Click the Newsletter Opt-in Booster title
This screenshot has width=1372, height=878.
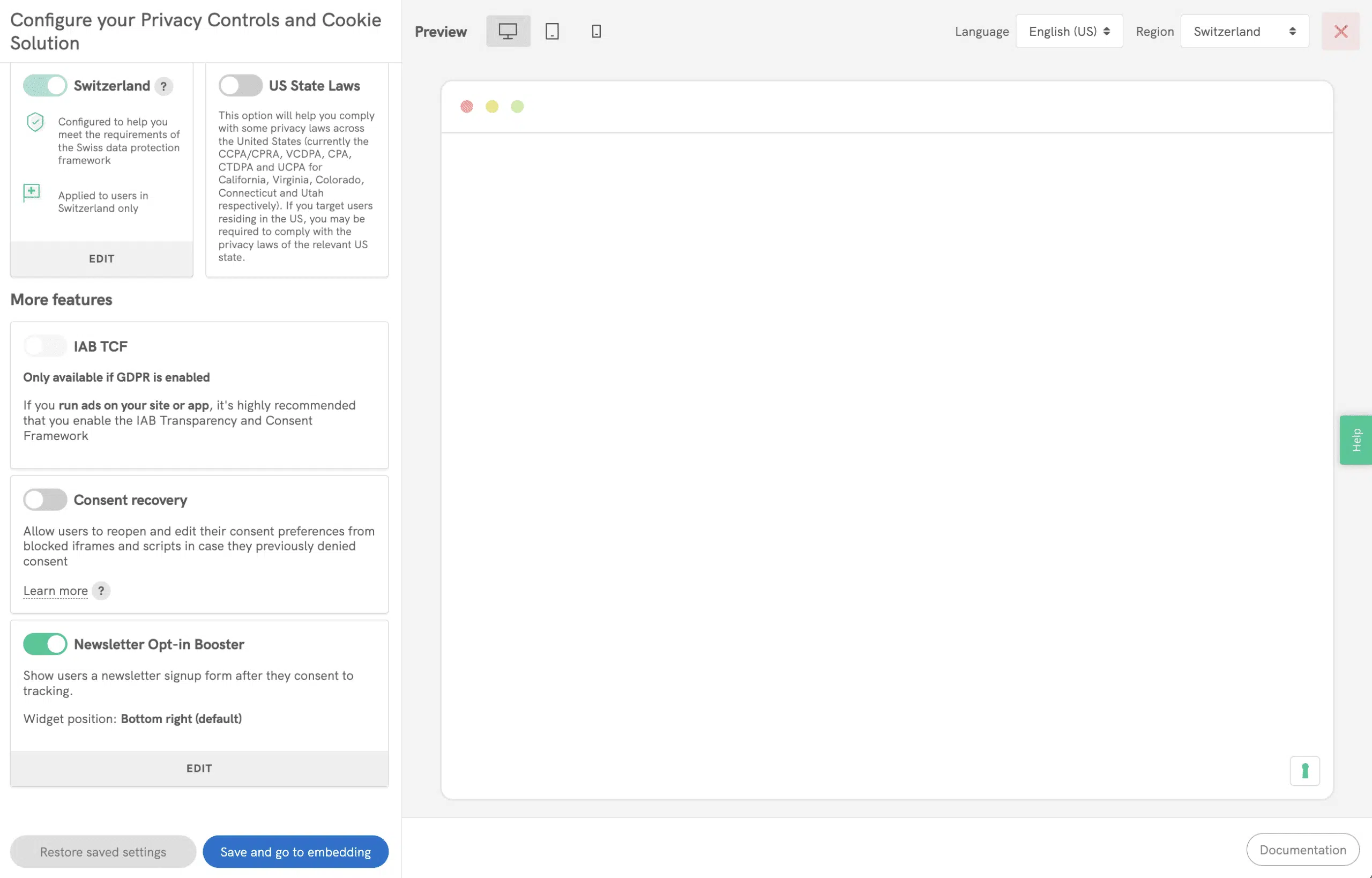tap(159, 644)
